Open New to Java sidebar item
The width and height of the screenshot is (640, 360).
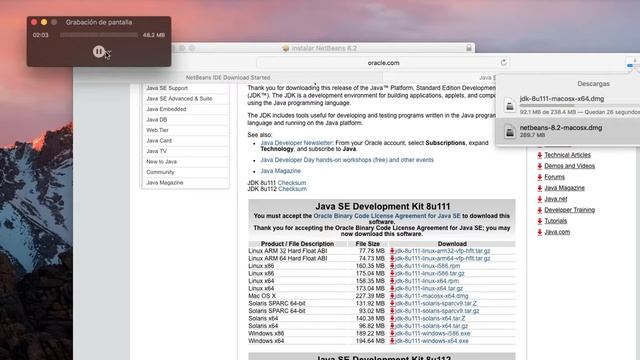click(x=162, y=162)
